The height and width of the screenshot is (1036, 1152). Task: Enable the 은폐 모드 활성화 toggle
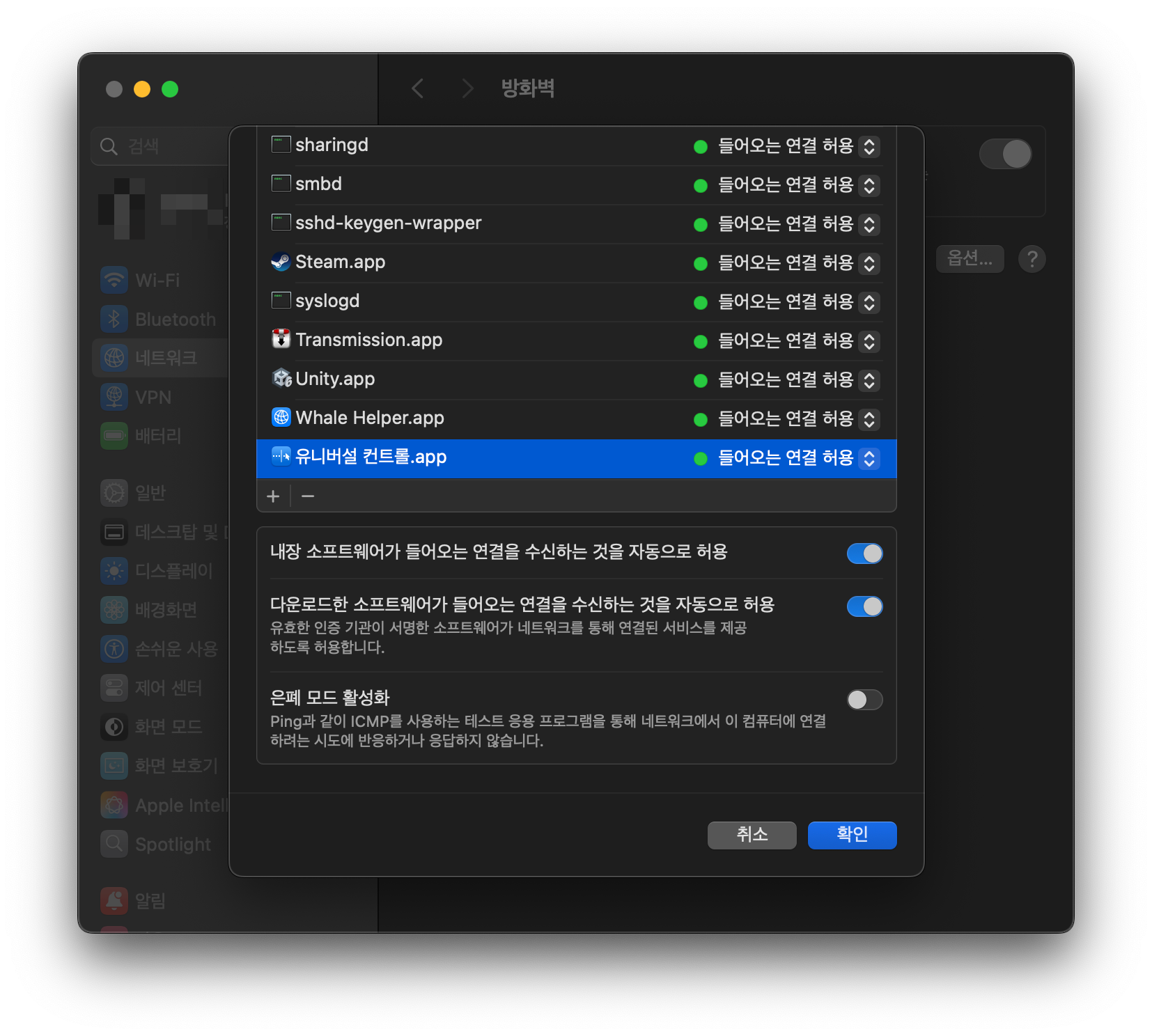pos(864,700)
